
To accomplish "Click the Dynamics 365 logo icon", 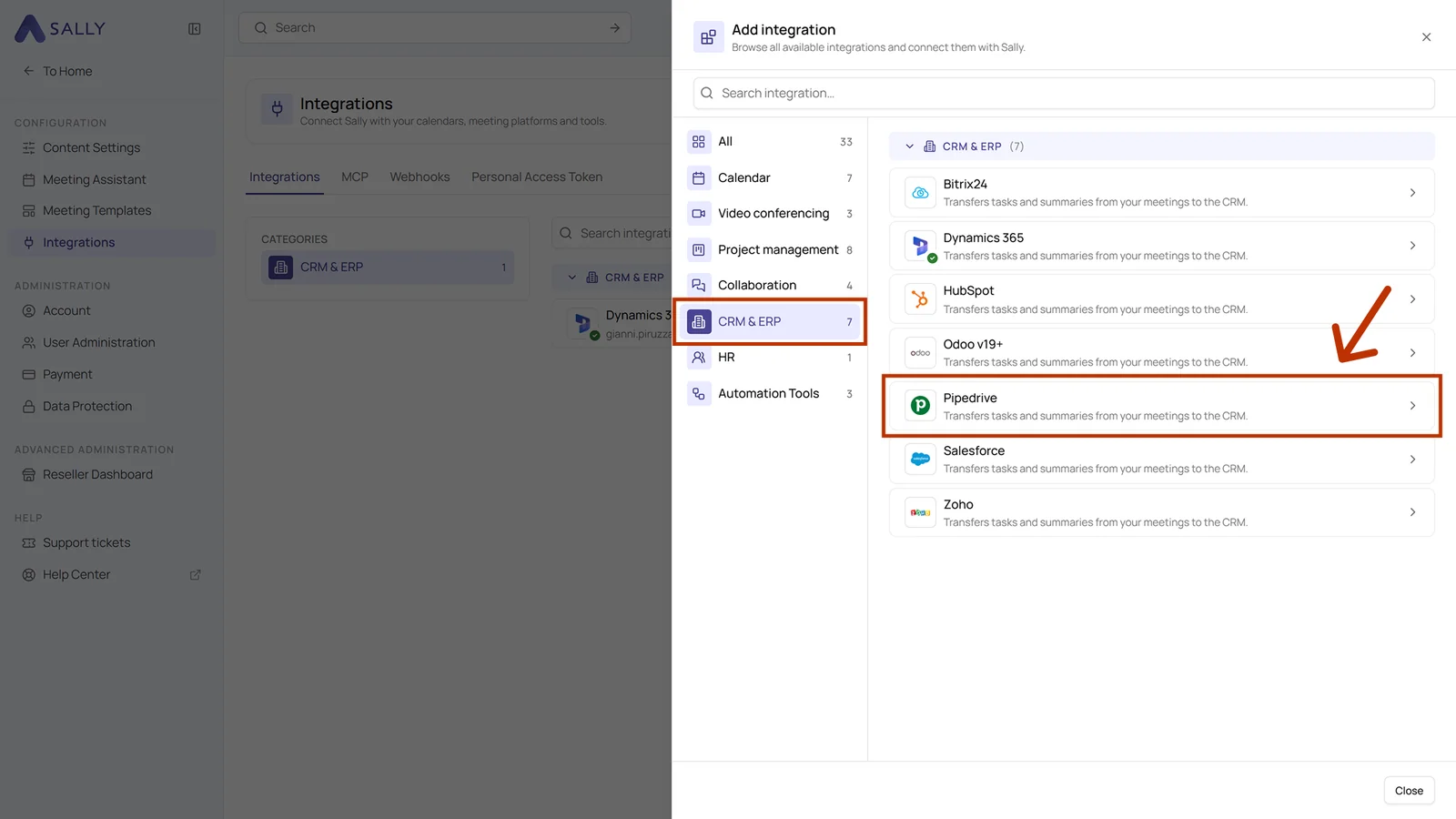I will coord(920,246).
